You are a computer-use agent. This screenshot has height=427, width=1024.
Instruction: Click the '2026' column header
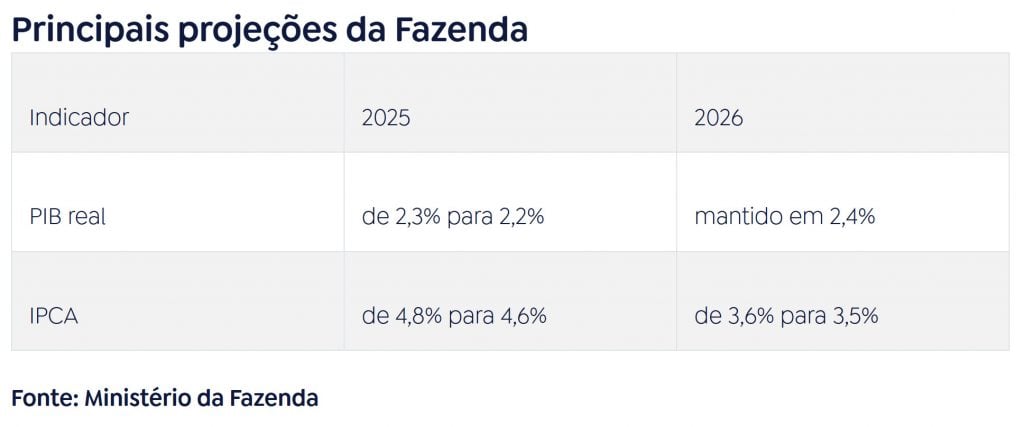718,117
